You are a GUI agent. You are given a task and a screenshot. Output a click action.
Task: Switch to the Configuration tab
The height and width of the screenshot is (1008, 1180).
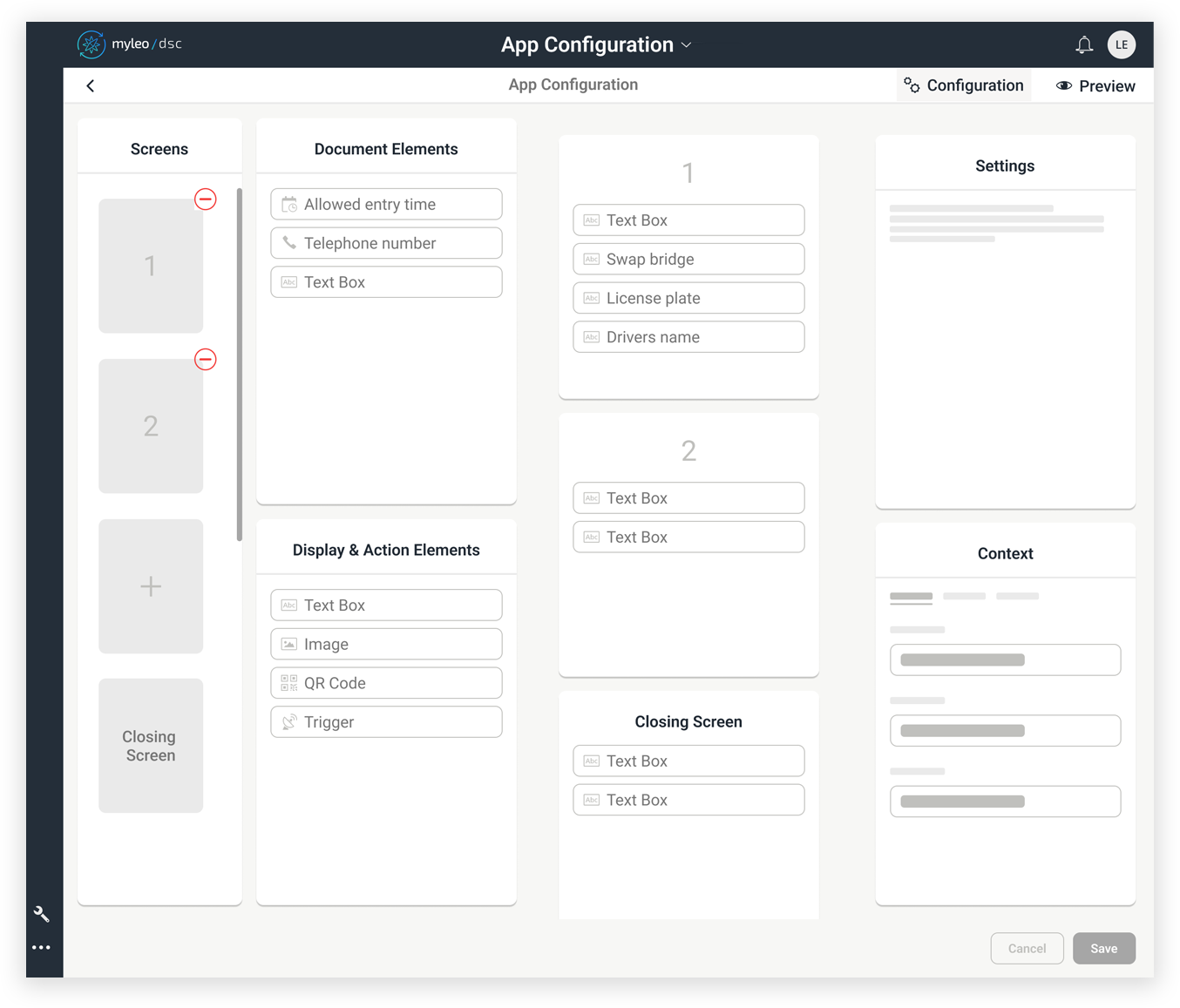pos(964,85)
